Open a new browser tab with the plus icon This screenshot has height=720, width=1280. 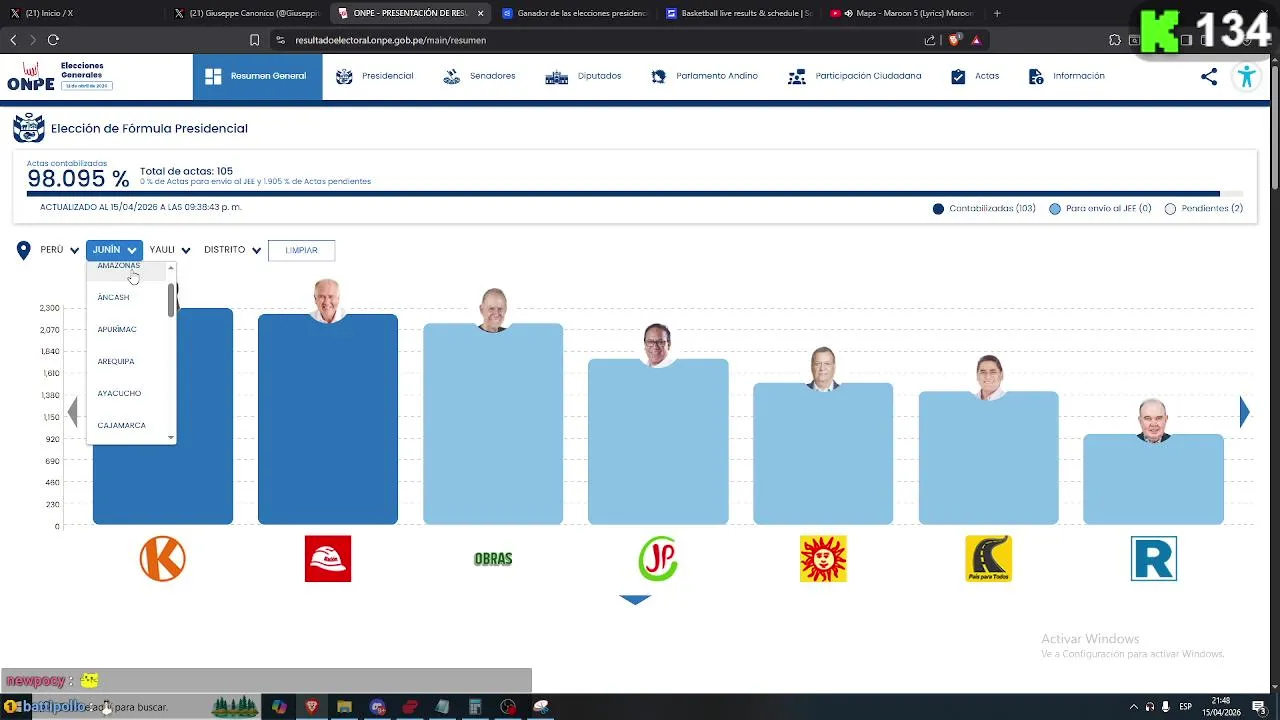pos(997,13)
